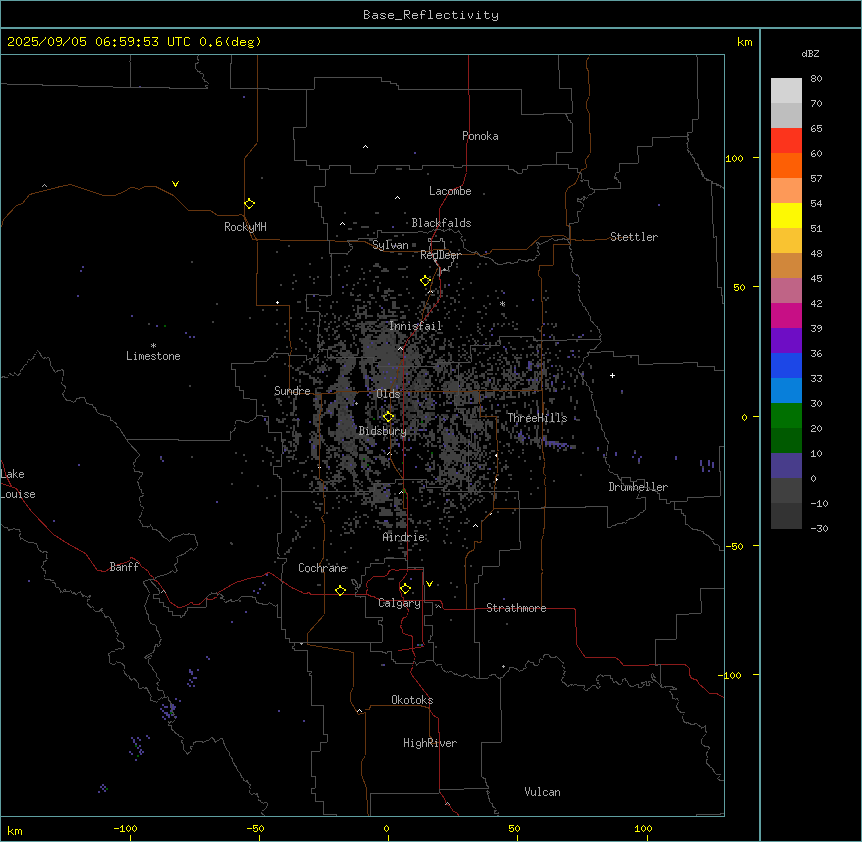Click the Blackfalds city label
The height and width of the screenshot is (842, 862).
pyautogui.click(x=441, y=223)
